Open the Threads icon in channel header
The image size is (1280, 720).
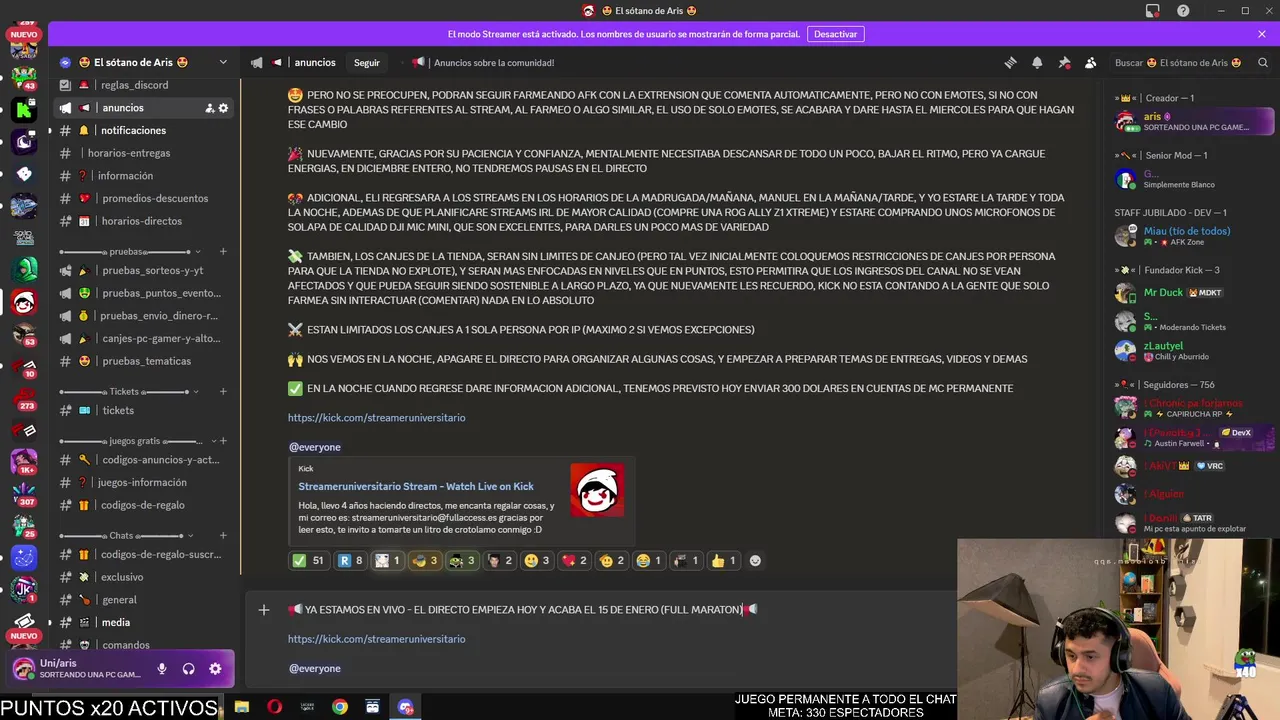coord(1010,62)
